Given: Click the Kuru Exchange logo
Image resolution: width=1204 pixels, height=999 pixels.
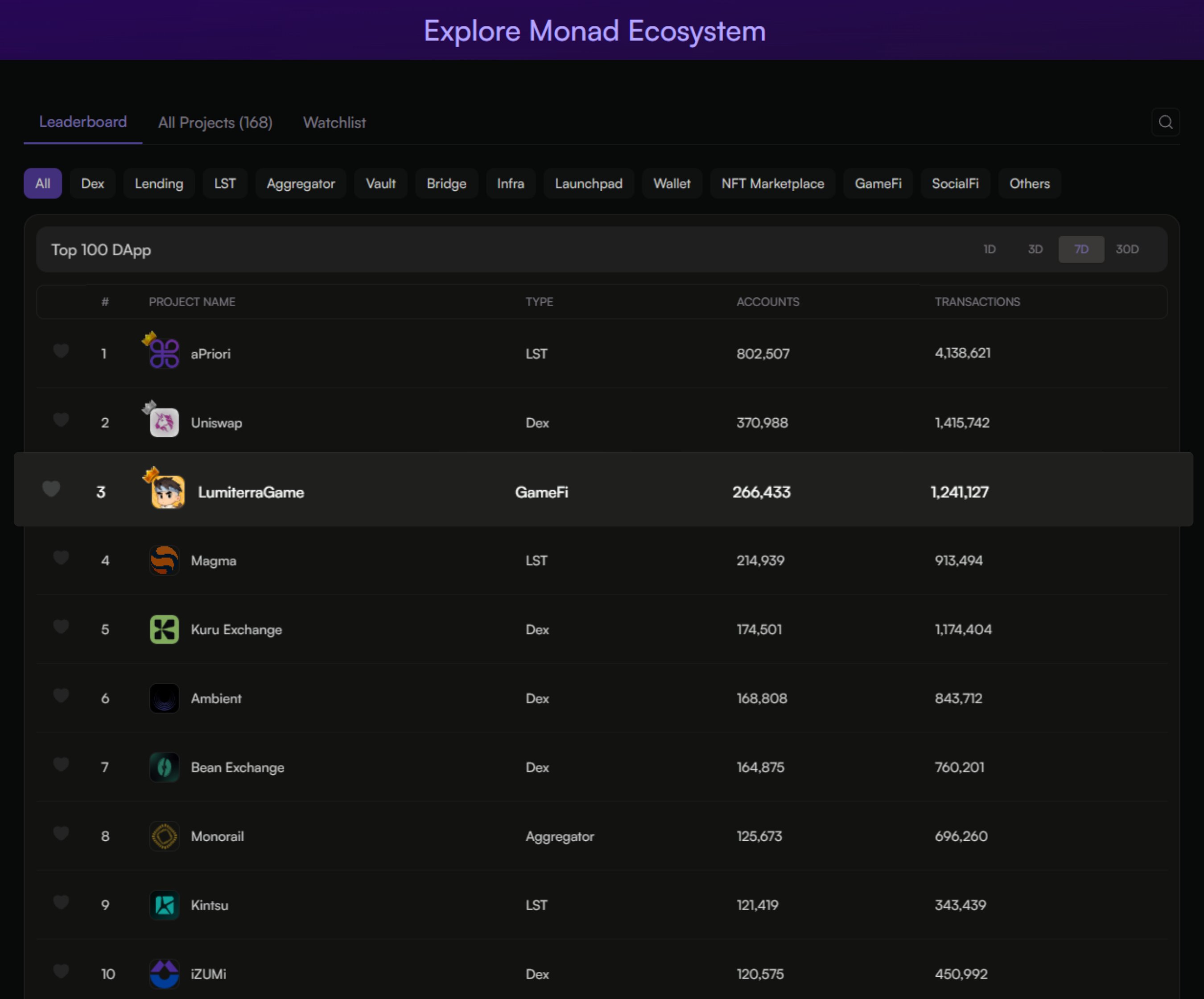Looking at the screenshot, I should (164, 629).
